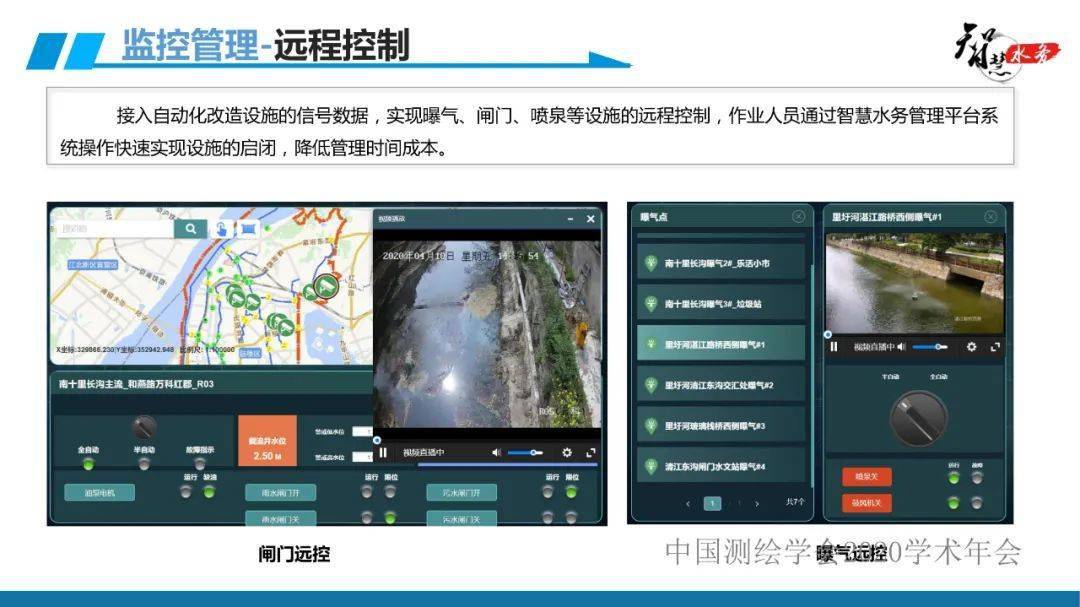Image resolution: width=1080 pixels, height=607 pixels.
Task: Adjust the volume slider in gate video window
Action: click(x=525, y=453)
